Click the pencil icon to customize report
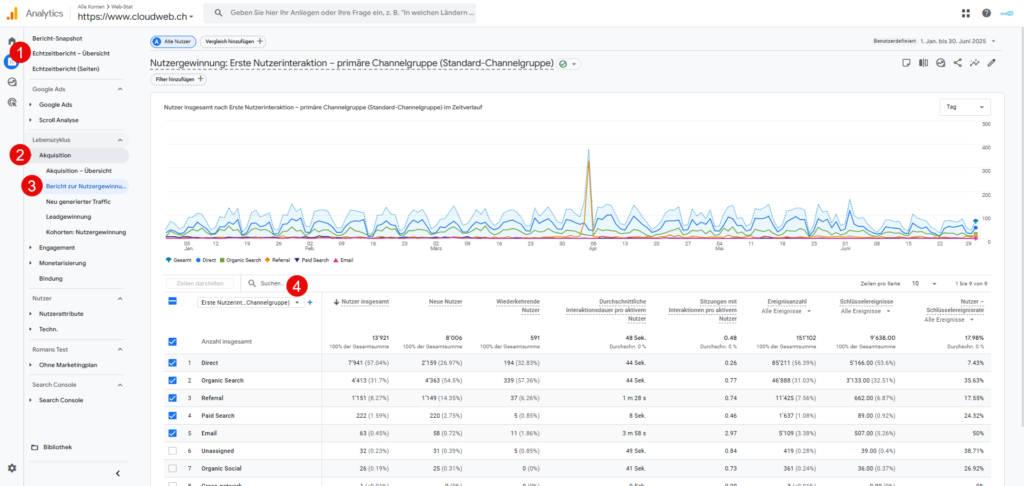The height and width of the screenshot is (486, 1024). [991, 63]
